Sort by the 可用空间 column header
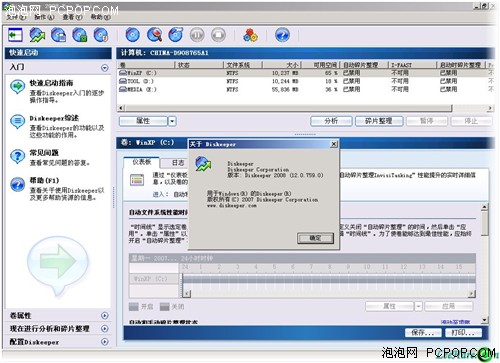Image resolution: width=500 pixels, height=363 pixels. [x=321, y=65]
